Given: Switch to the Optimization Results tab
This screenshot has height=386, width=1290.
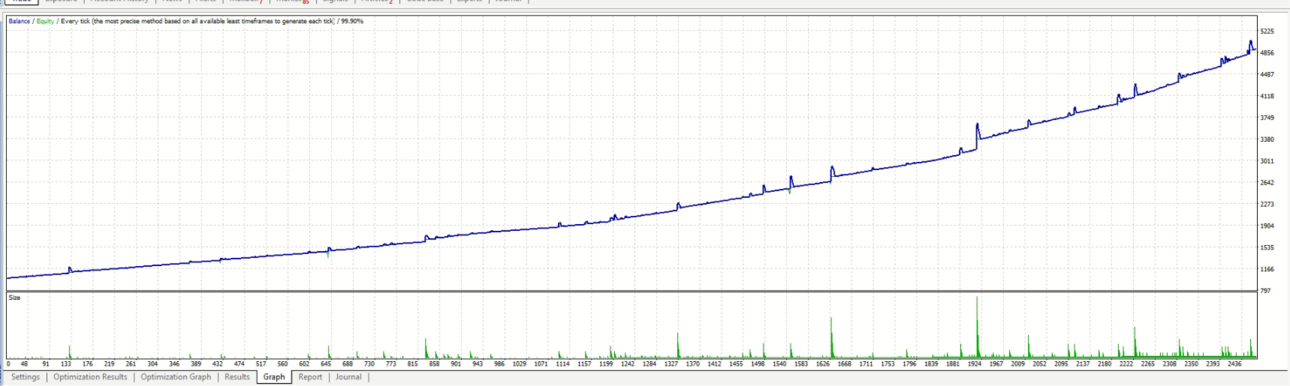Looking at the screenshot, I should pyautogui.click(x=90, y=378).
